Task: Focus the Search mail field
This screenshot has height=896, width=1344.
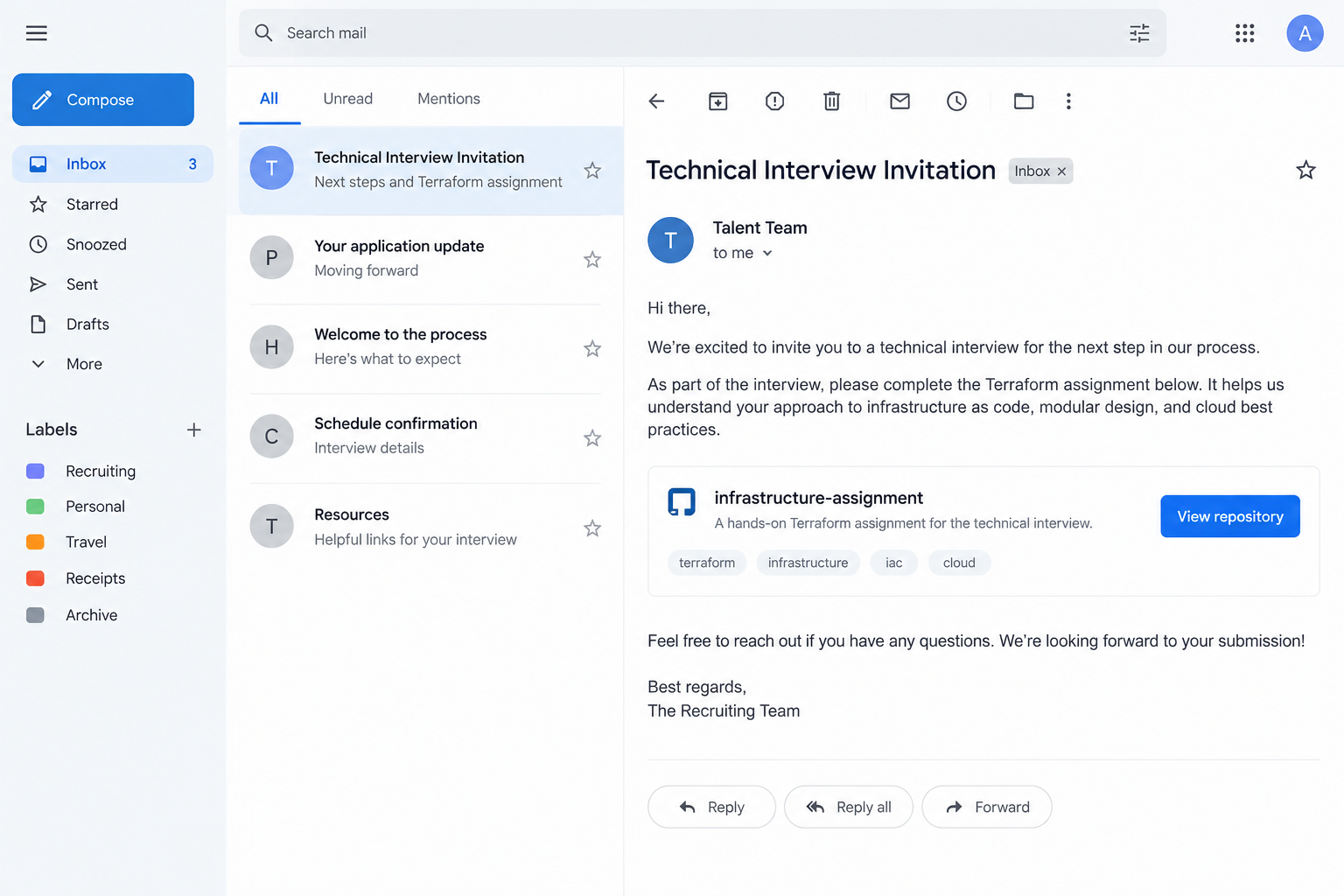Action: (703, 33)
